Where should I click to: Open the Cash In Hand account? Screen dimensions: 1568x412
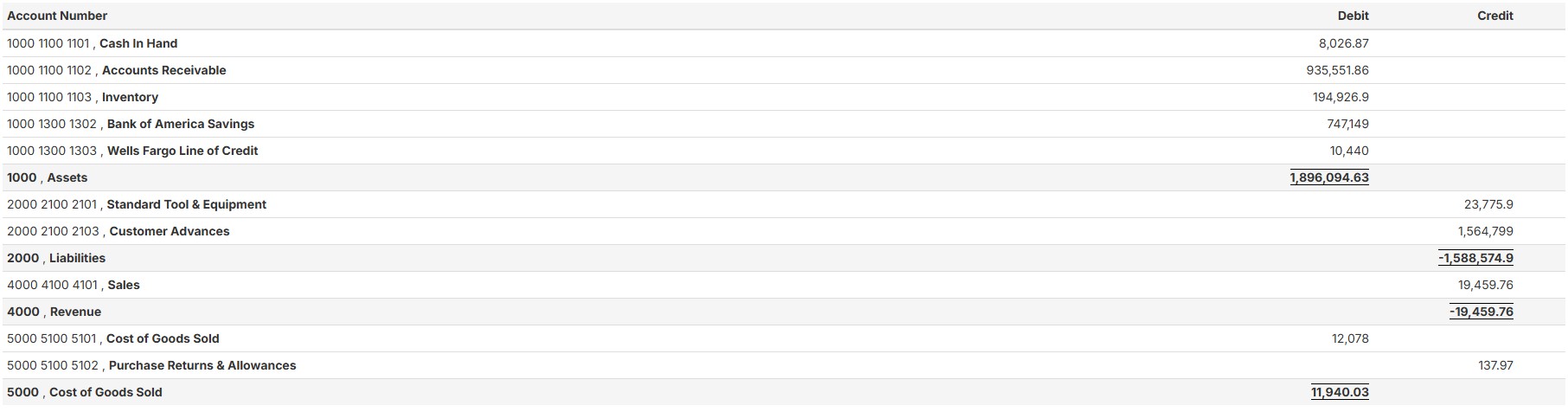pyautogui.click(x=138, y=43)
